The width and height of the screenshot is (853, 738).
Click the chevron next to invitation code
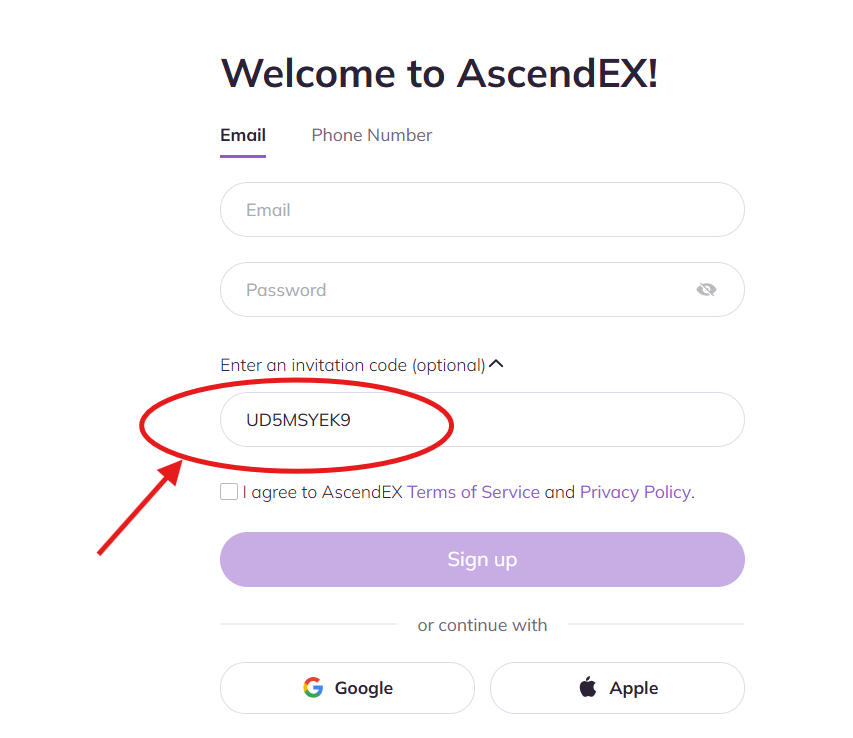pyautogui.click(x=497, y=364)
